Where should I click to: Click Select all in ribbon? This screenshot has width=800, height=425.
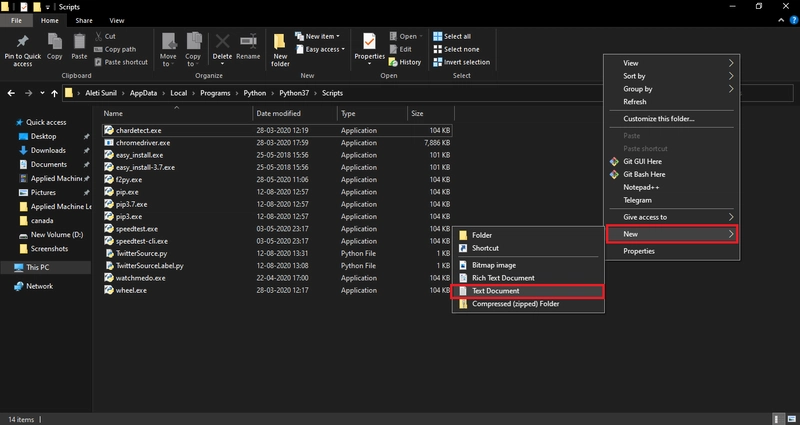(x=452, y=36)
